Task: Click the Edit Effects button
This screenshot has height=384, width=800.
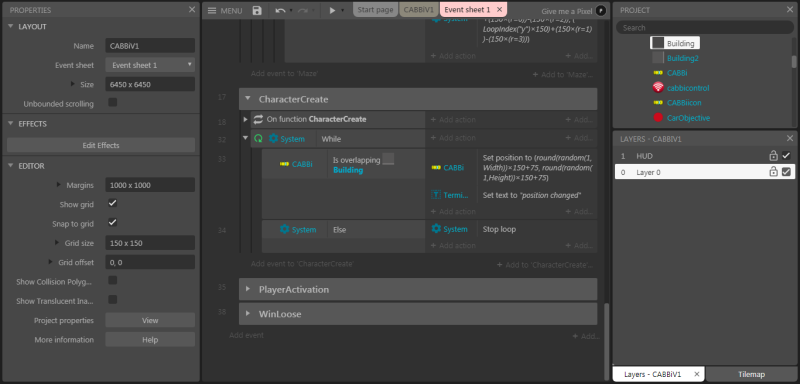Action: click(x=101, y=145)
